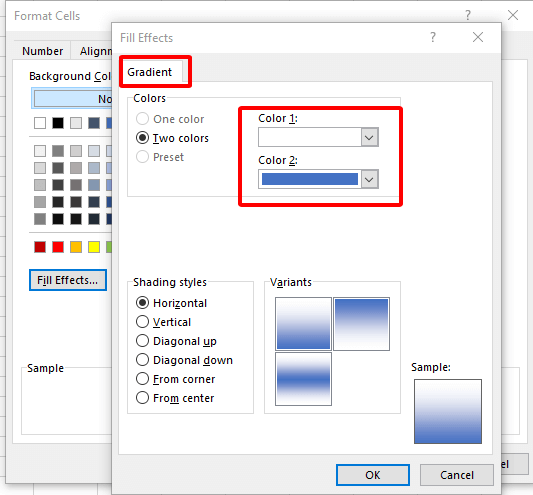Screen dimensions: 533x495
Task: Open the Color 1 dropdown
Action: (x=318, y=137)
